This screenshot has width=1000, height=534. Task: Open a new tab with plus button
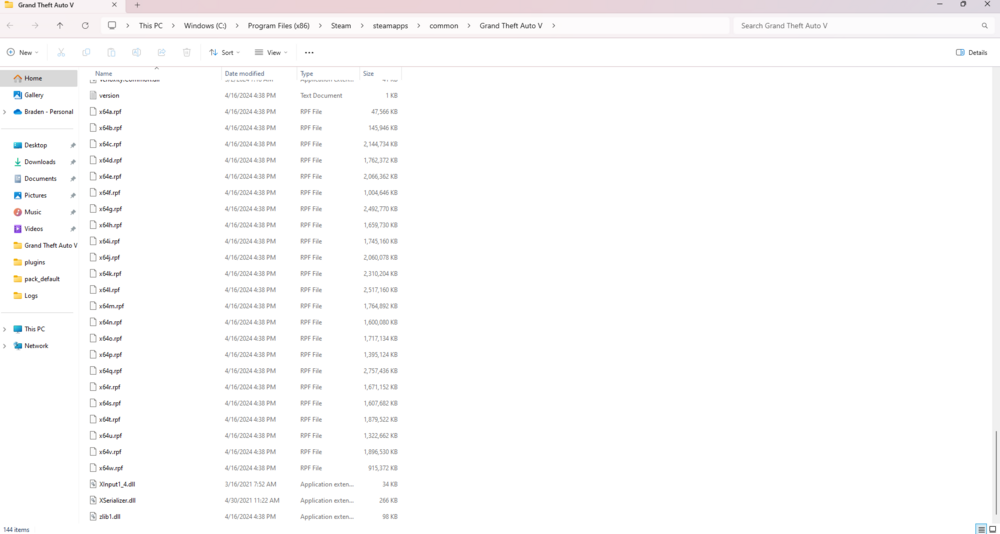[137, 5]
